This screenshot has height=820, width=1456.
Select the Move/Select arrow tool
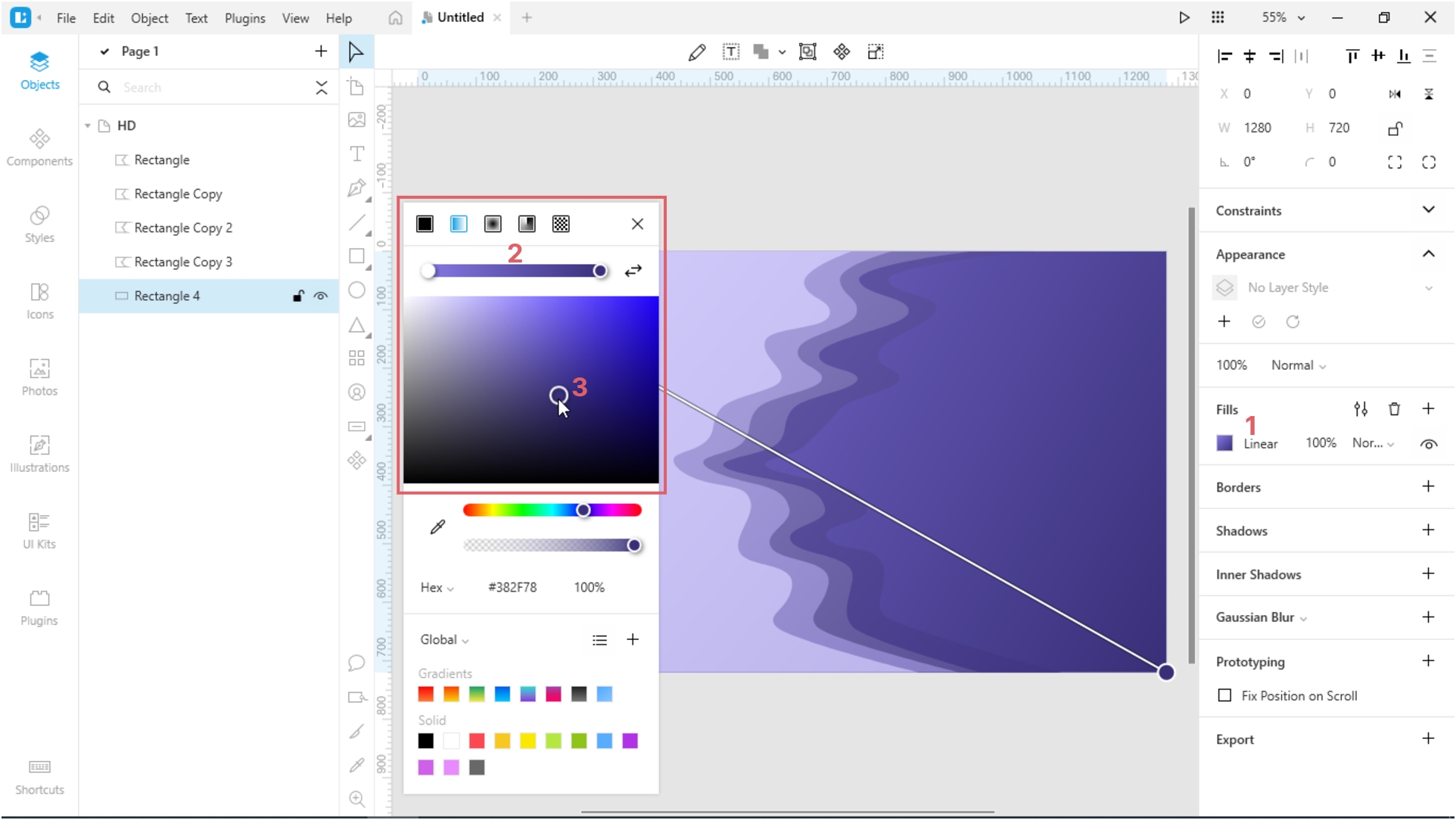point(356,51)
